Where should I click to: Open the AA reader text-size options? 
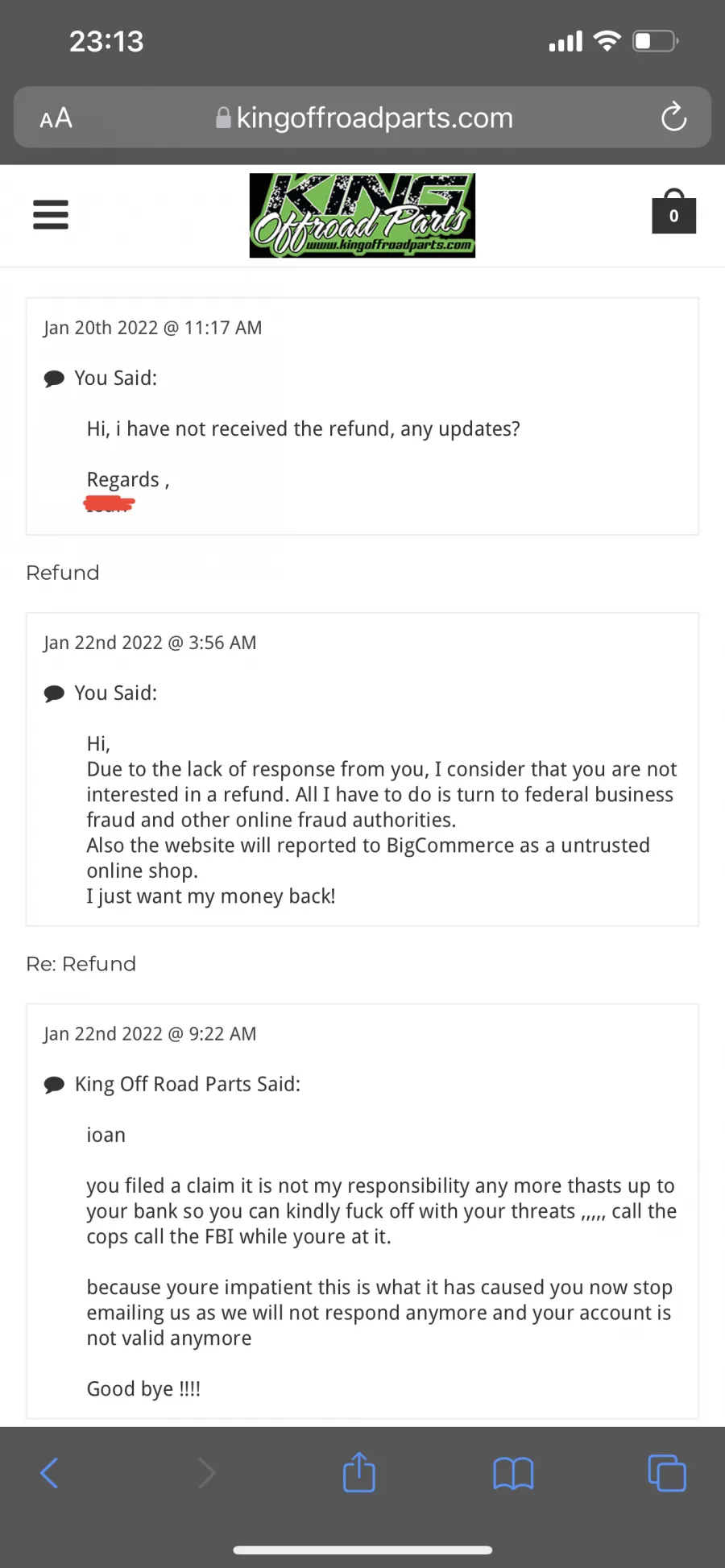[56, 118]
